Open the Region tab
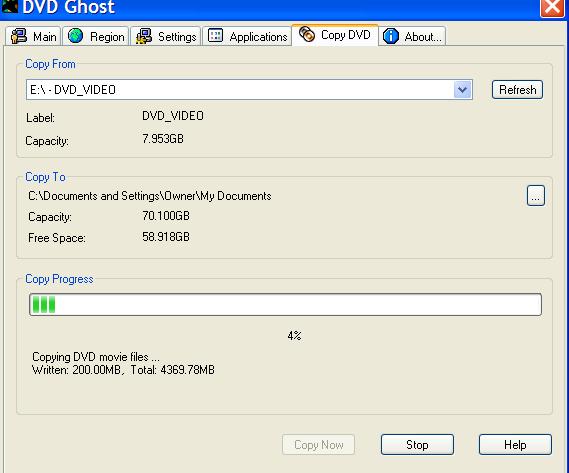This screenshot has width=569, height=473. 95,36
